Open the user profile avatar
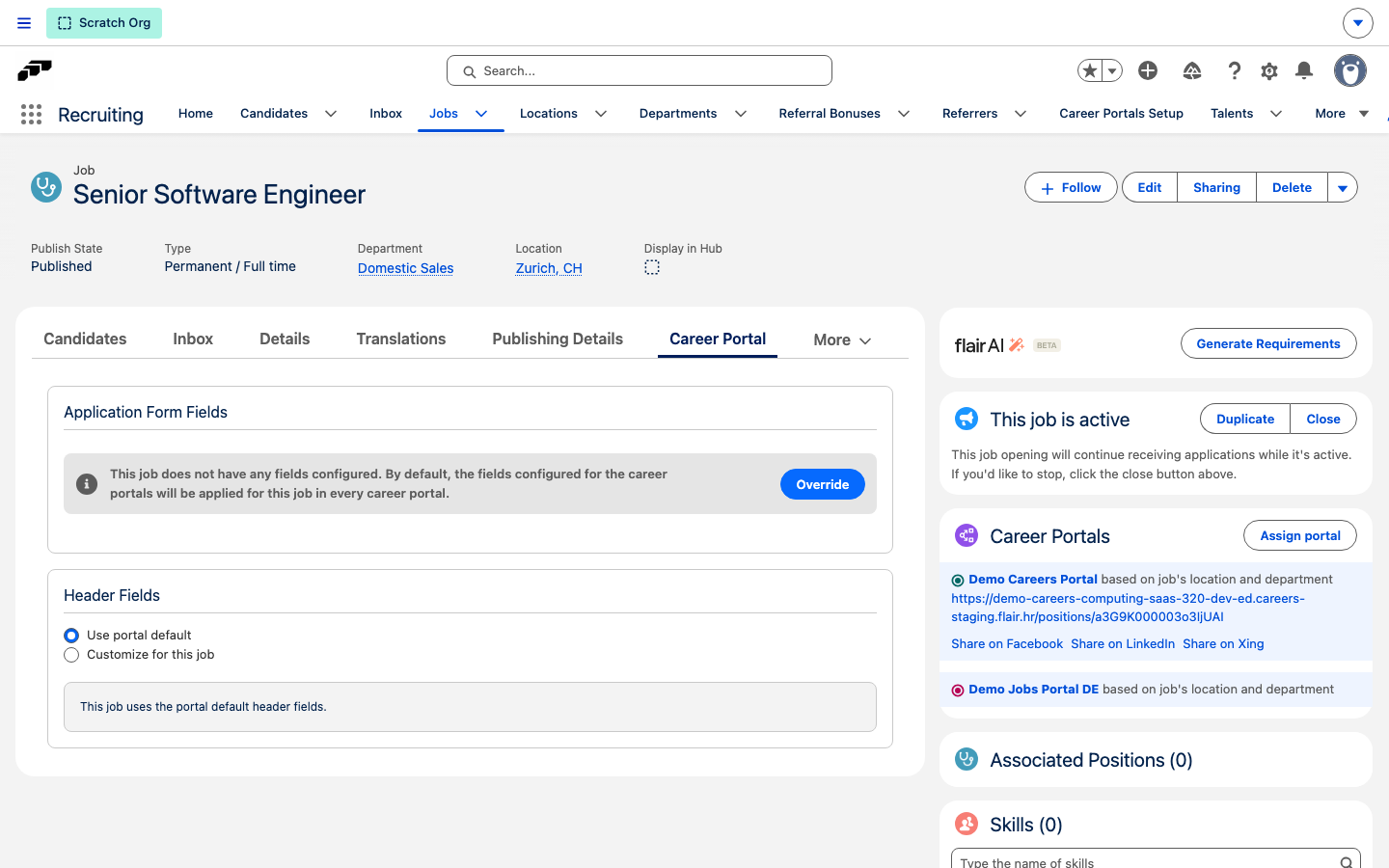 (x=1350, y=70)
